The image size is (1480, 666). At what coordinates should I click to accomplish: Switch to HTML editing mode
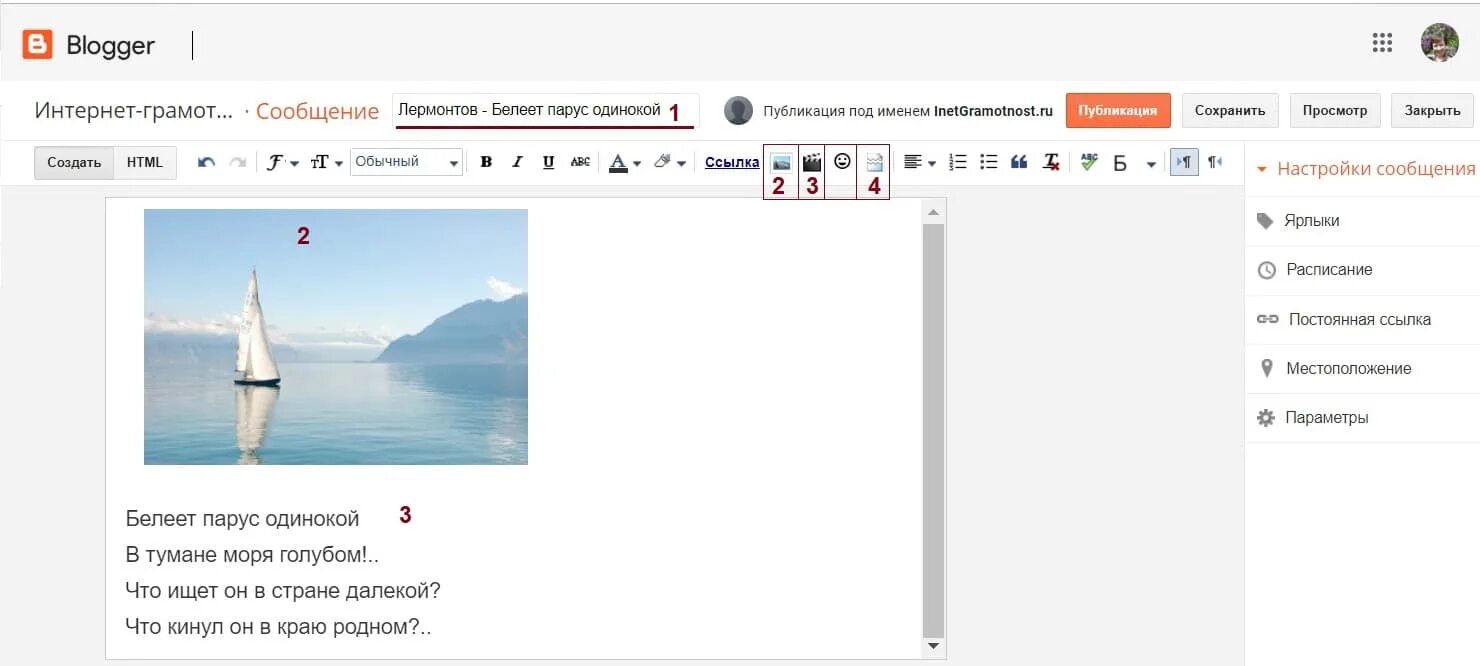(145, 163)
